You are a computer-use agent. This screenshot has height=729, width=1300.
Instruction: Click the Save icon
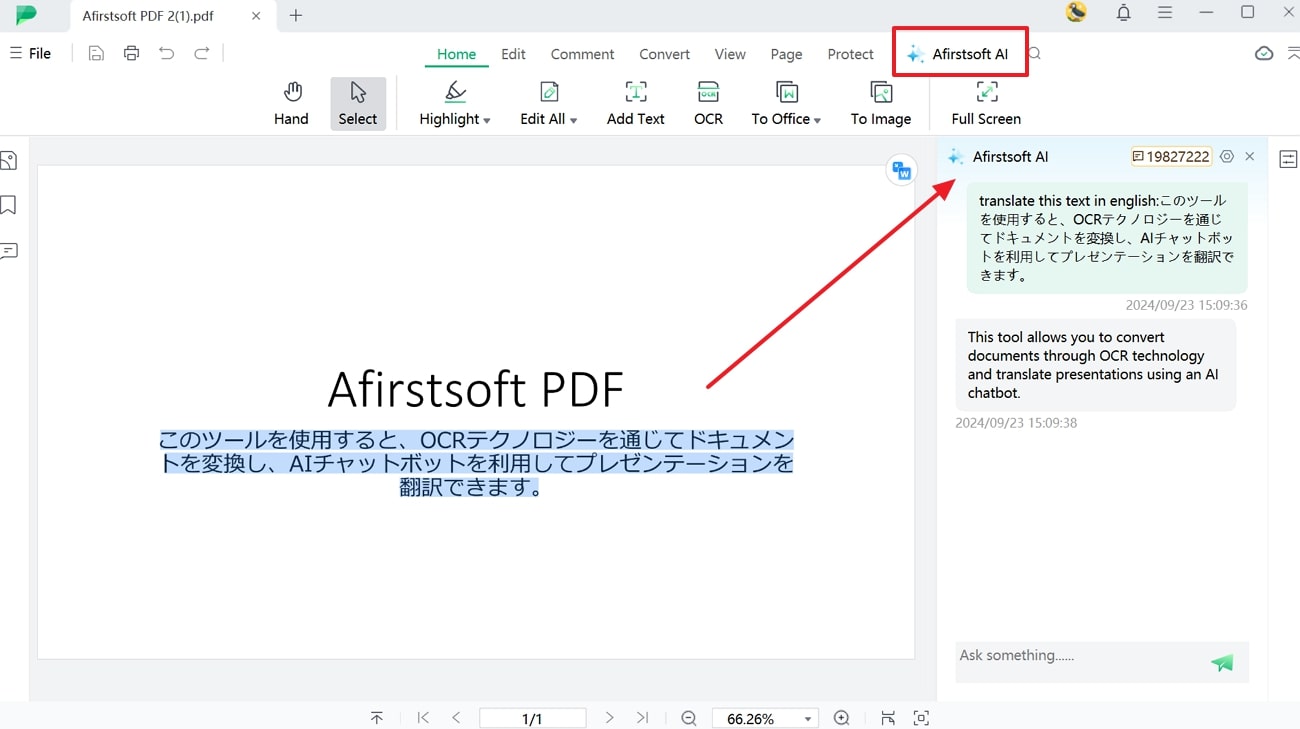[x=96, y=53]
